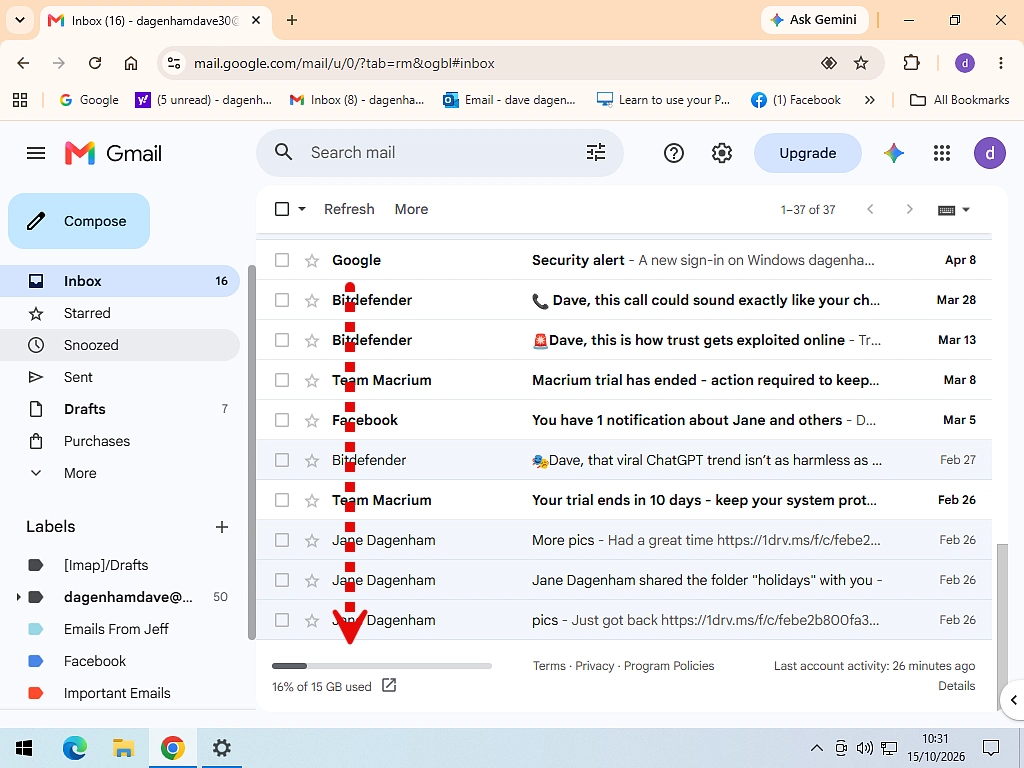
Task: Open the select dropdown arrow beside checkbox
Action: [302, 209]
